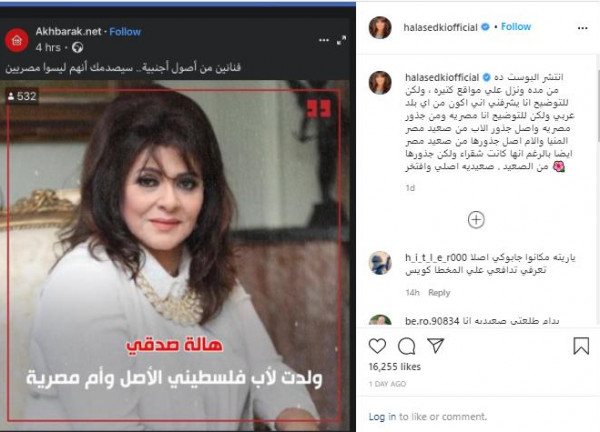Click the Akhbarak.net red home logo
Viewport: 600px width, 432px height.
(16, 40)
